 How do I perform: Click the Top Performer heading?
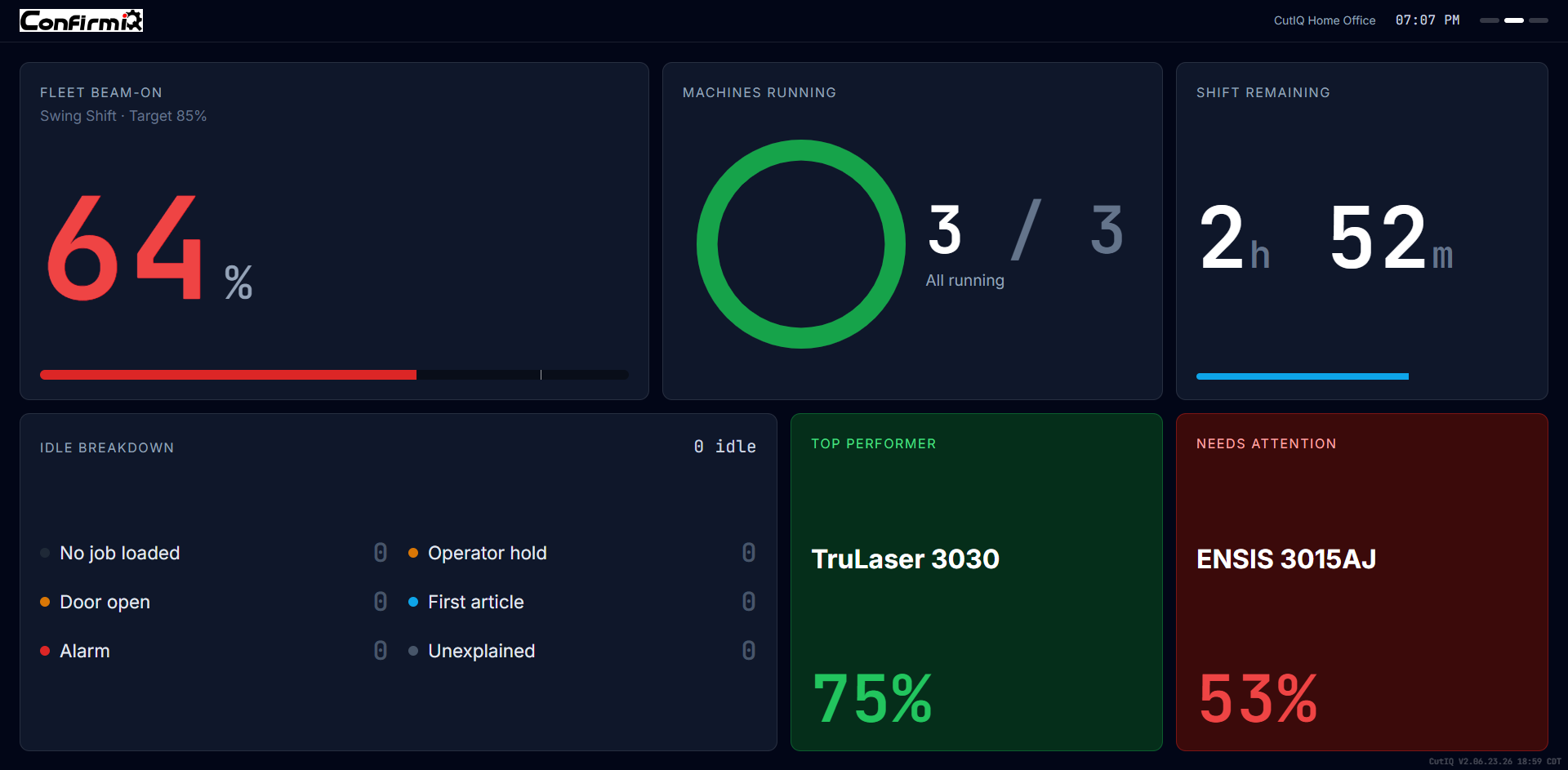(x=874, y=443)
